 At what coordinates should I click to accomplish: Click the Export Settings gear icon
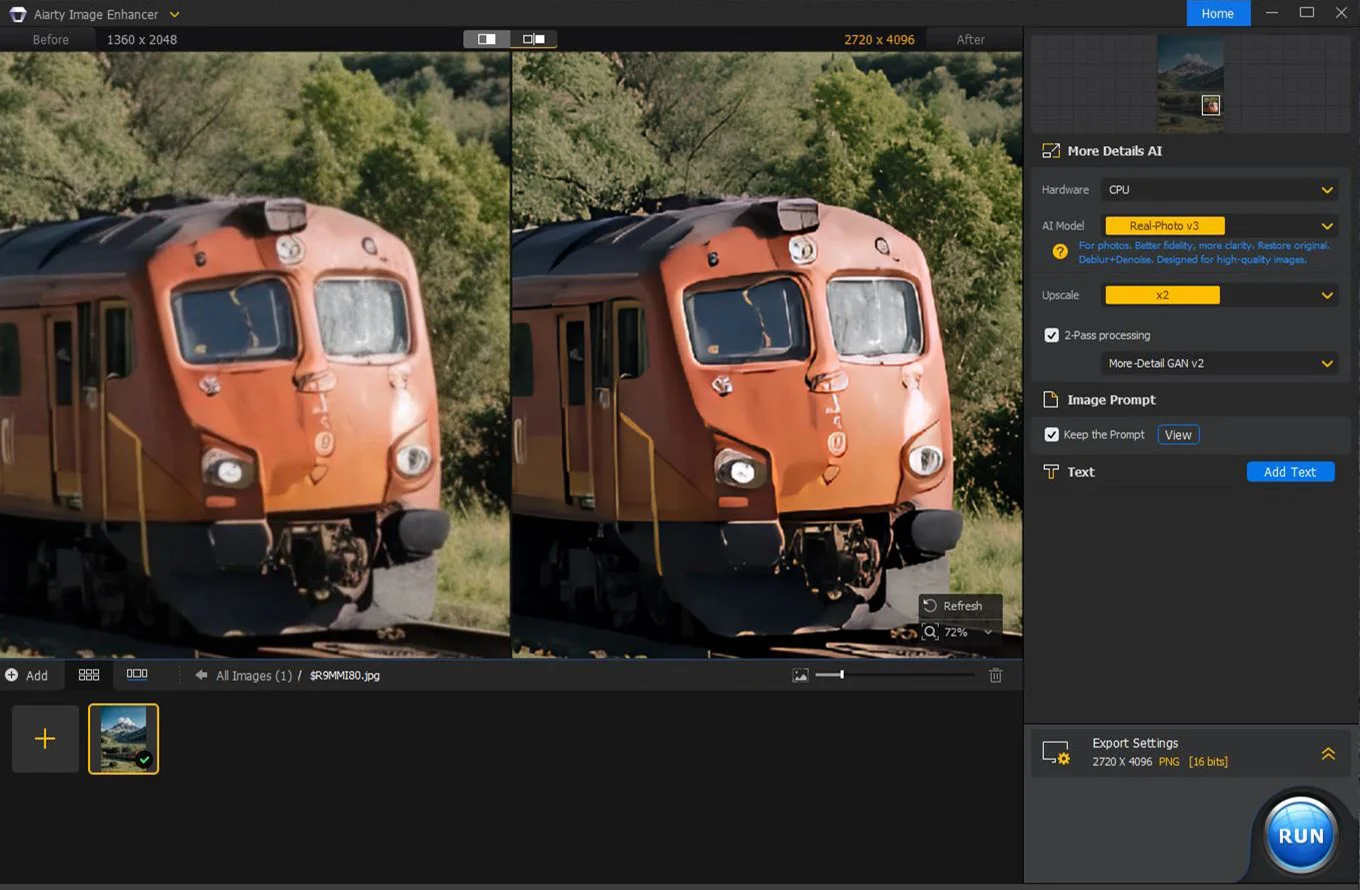(x=1056, y=752)
